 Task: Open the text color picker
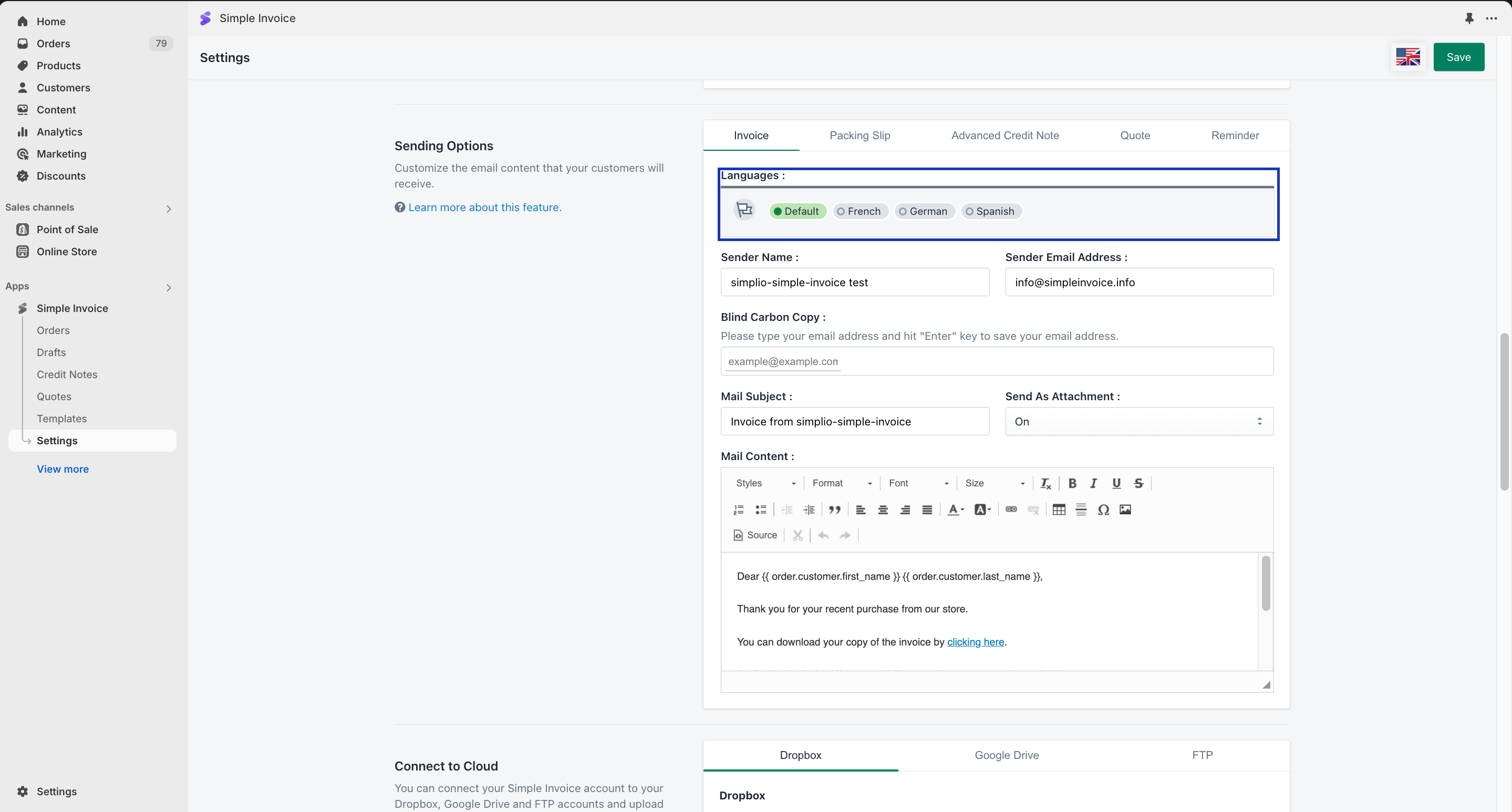(x=955, y=509)
